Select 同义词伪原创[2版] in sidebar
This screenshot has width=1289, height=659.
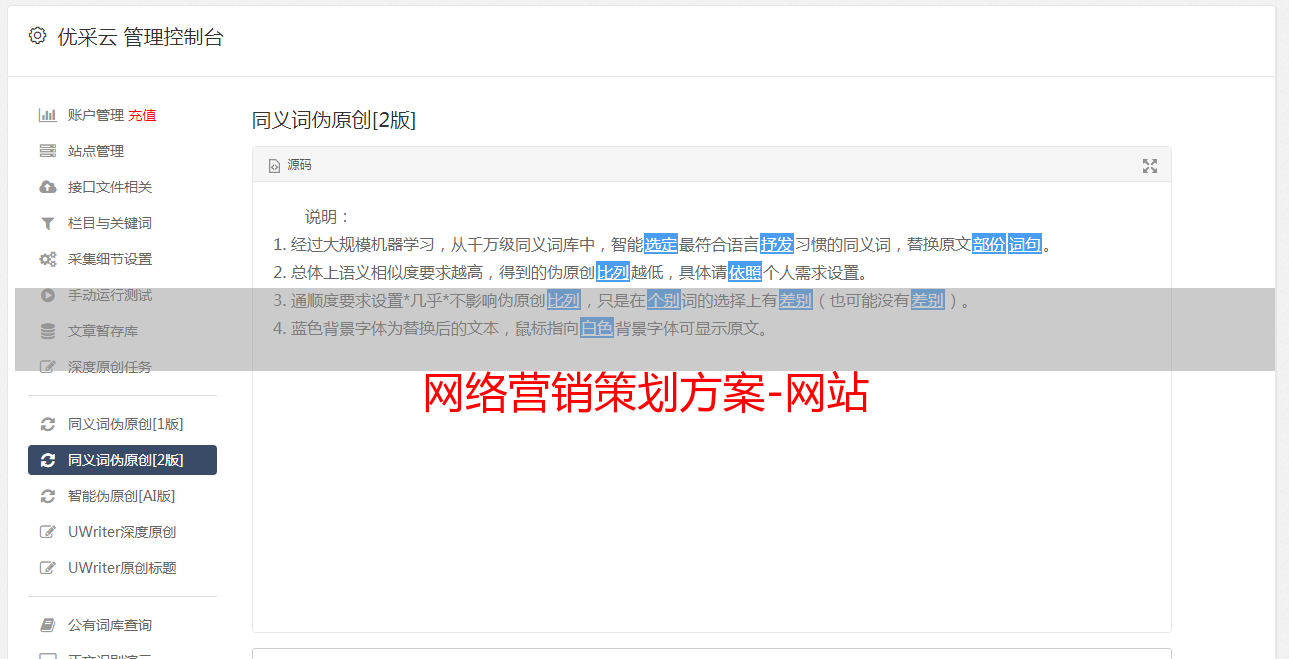(122, 460)
